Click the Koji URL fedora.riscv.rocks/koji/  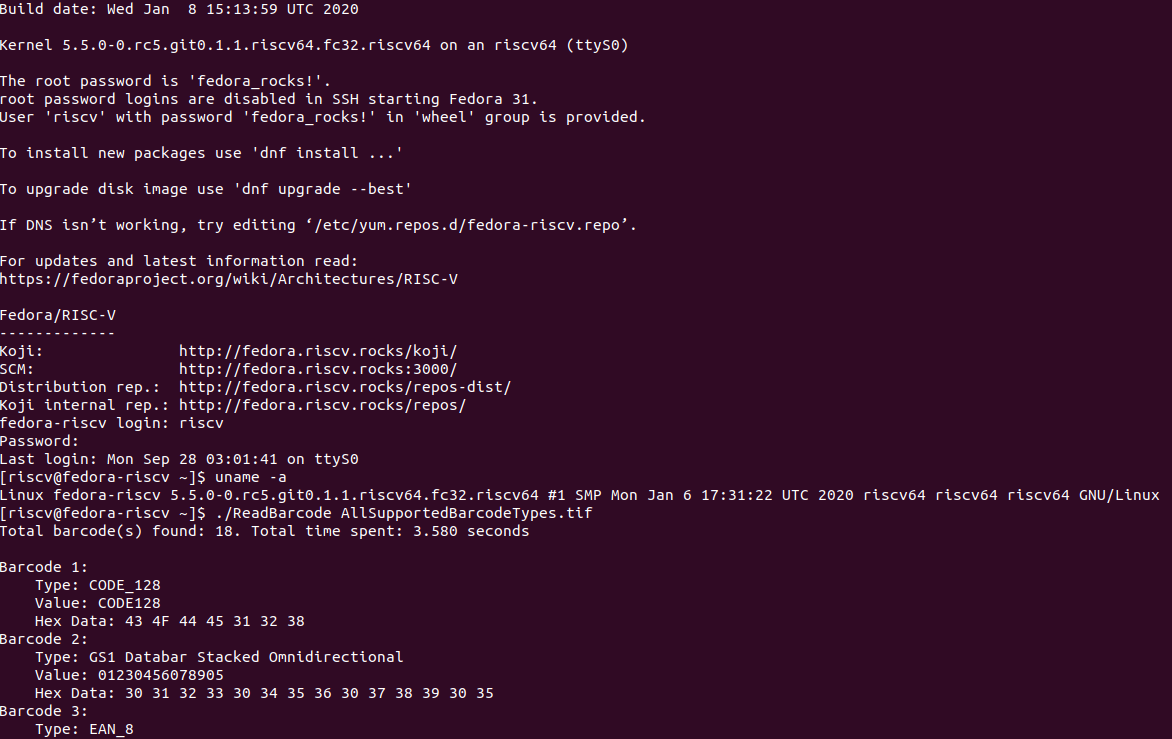point(317,351)
